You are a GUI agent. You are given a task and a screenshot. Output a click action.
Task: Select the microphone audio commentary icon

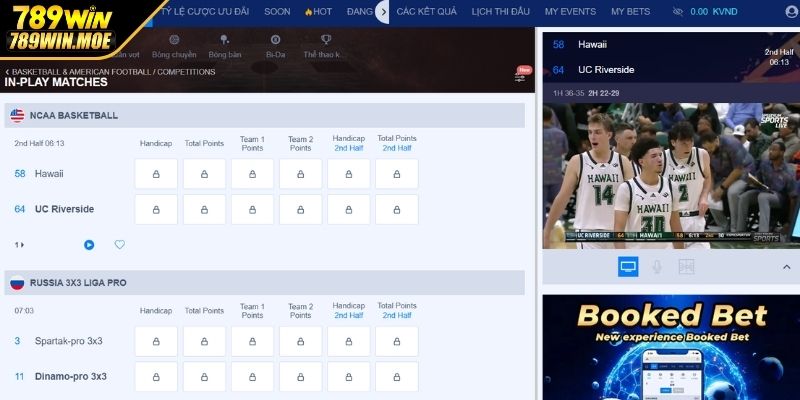click(658, 266)
